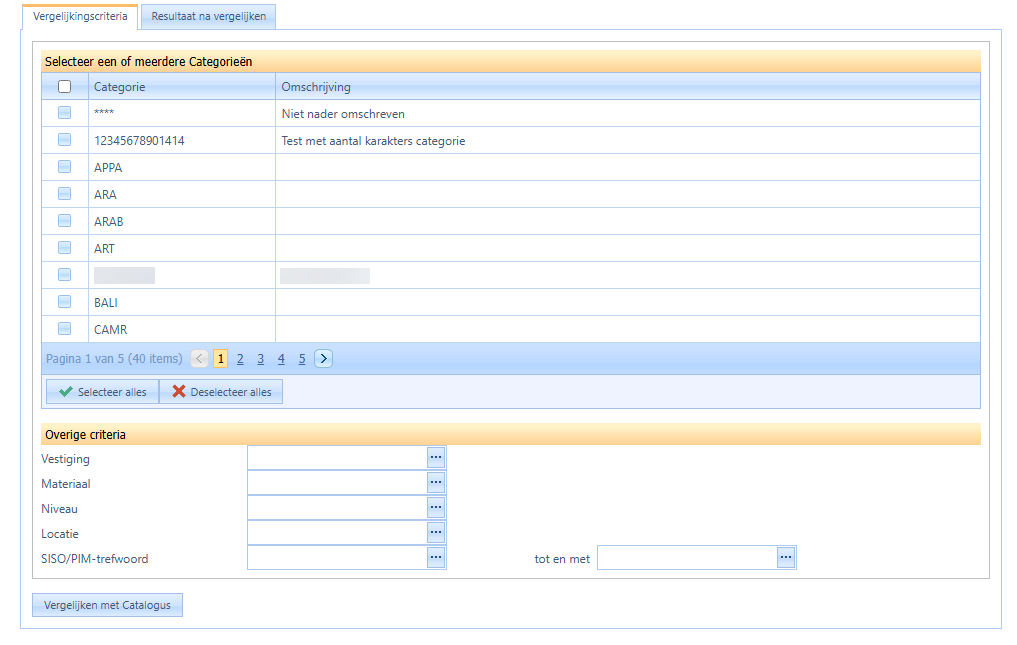Click 'Vergelijken met Catalogus' button

pos(107,605)
